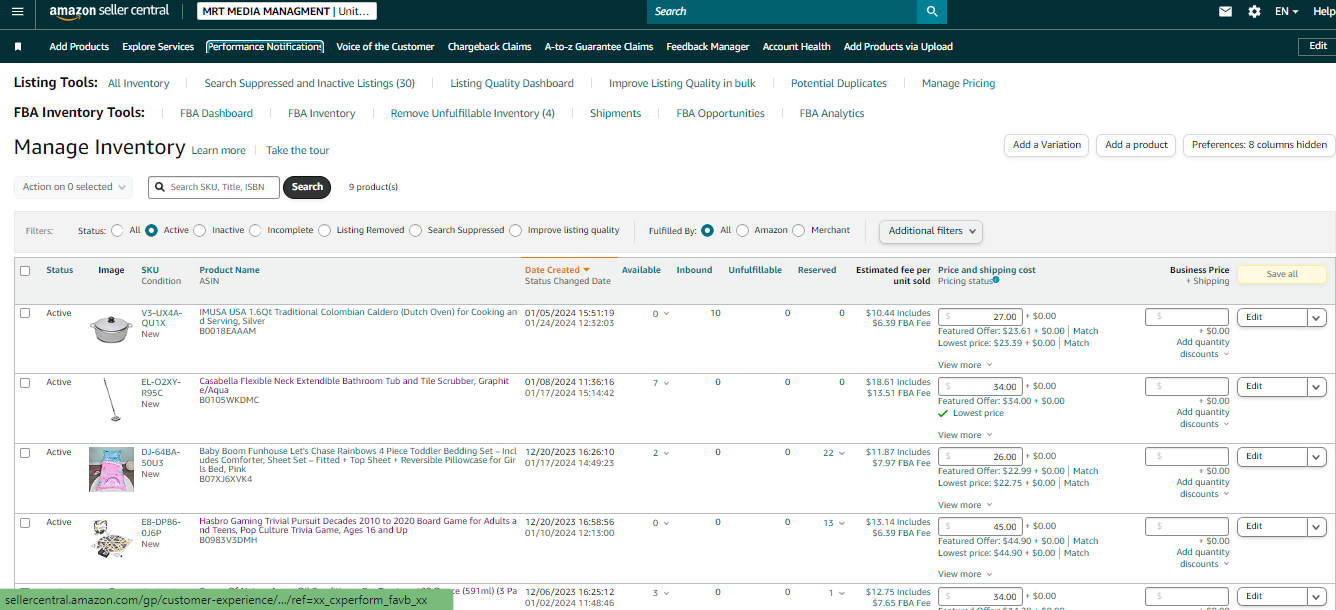Click the black Search button
The image size is (1336, 610).
(307, 187)
